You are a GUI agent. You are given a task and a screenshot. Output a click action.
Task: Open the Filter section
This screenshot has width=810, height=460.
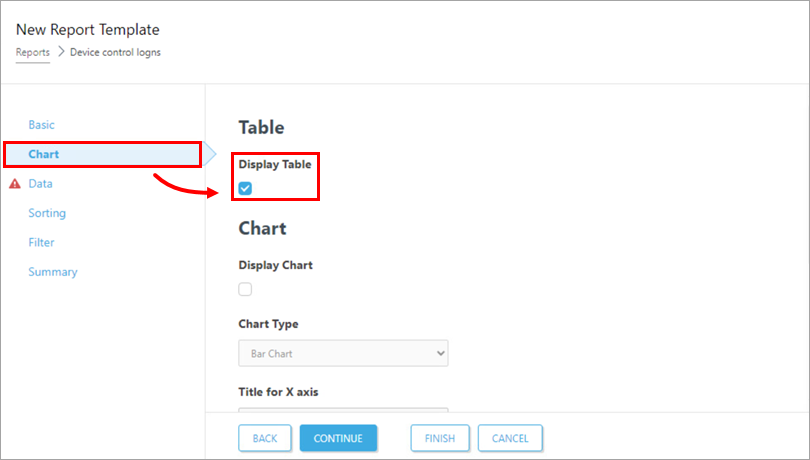[42, 242]
